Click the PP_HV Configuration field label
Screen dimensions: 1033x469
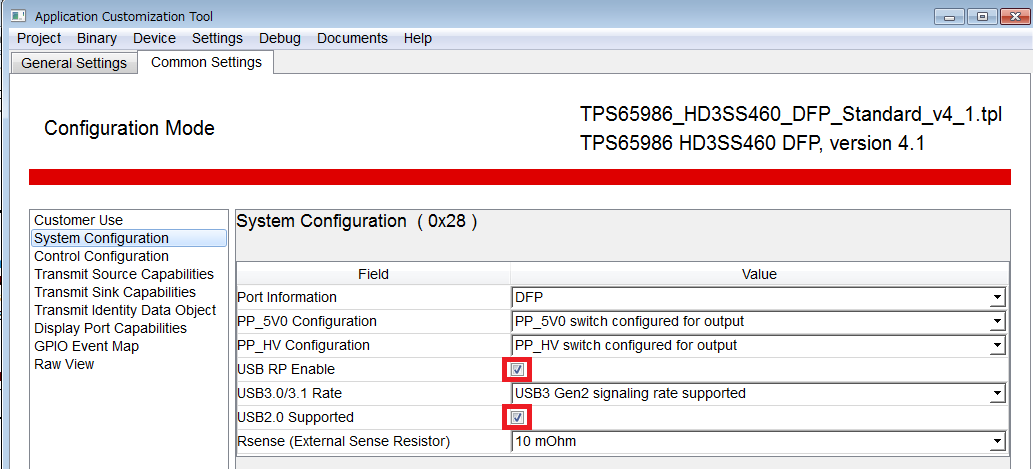coord(303,345)
